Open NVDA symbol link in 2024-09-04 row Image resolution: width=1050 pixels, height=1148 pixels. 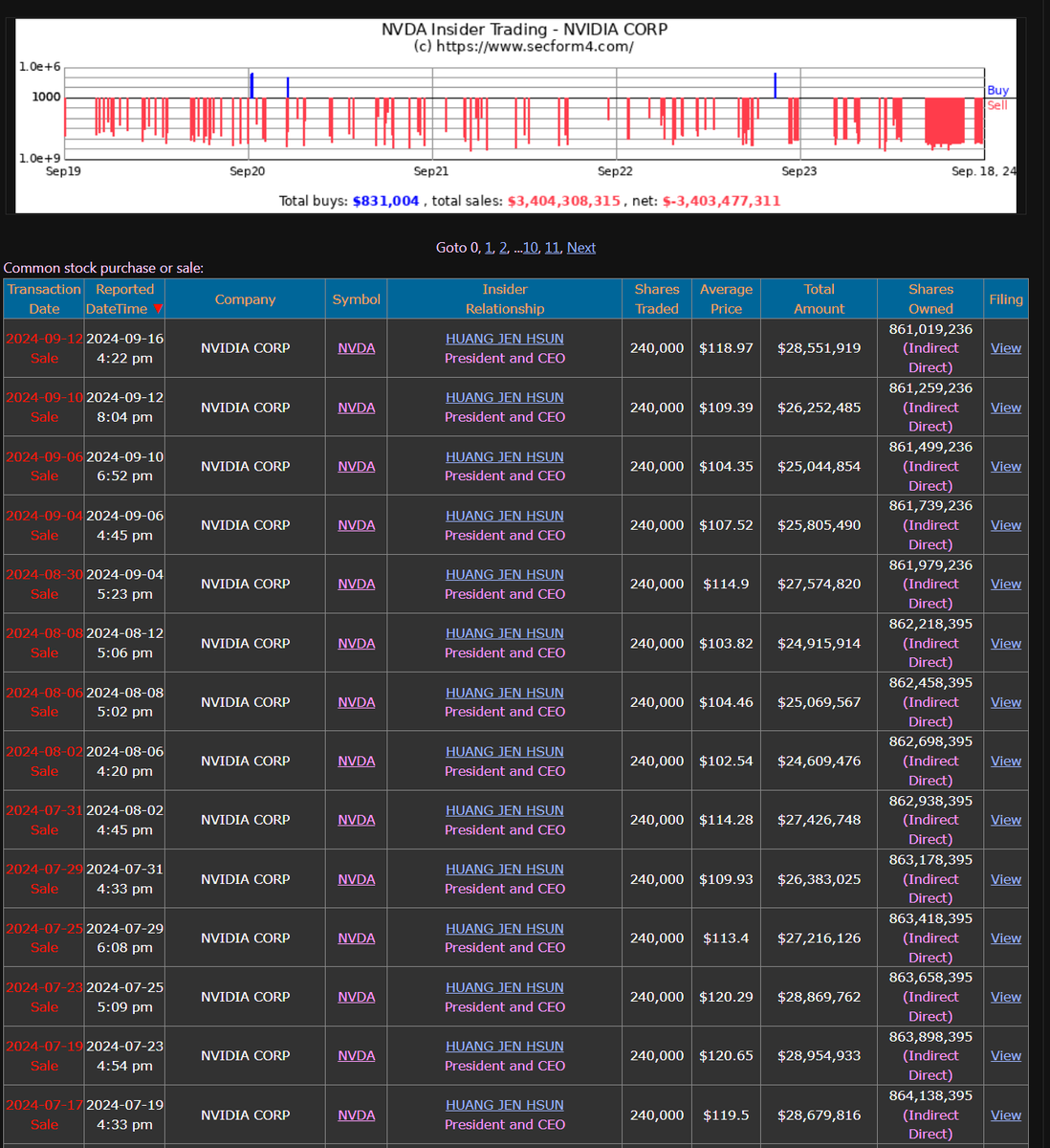coord(357,525)
